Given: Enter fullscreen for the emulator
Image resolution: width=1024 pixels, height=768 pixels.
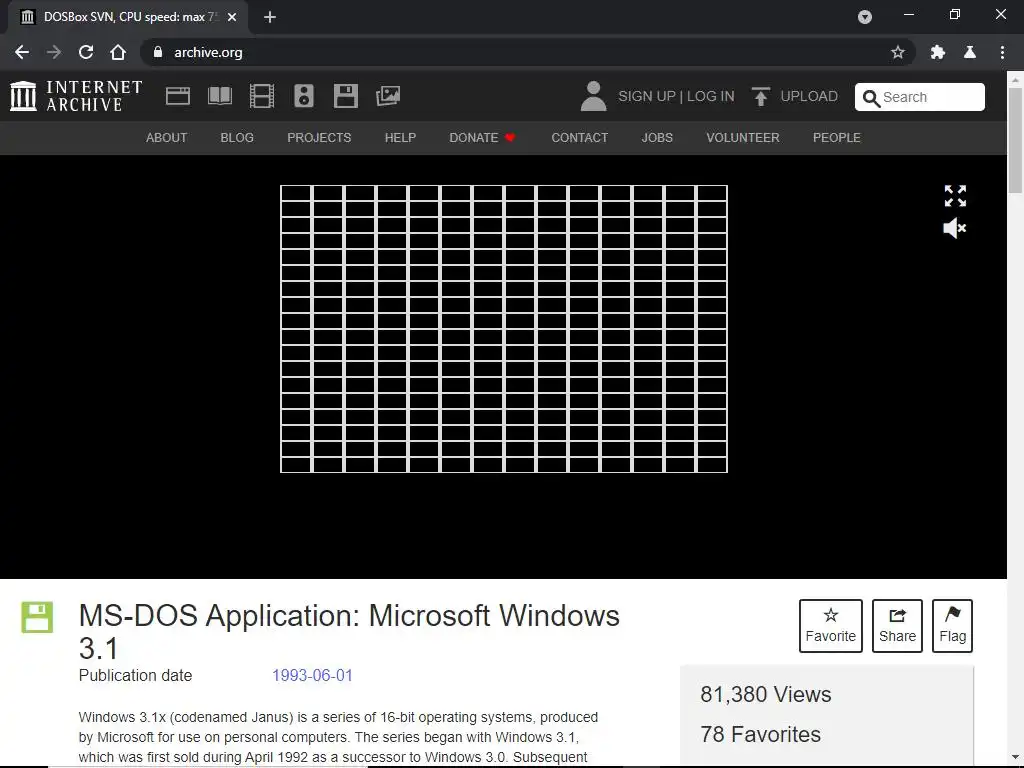Looking at the screenshot, I should [955, 195].
